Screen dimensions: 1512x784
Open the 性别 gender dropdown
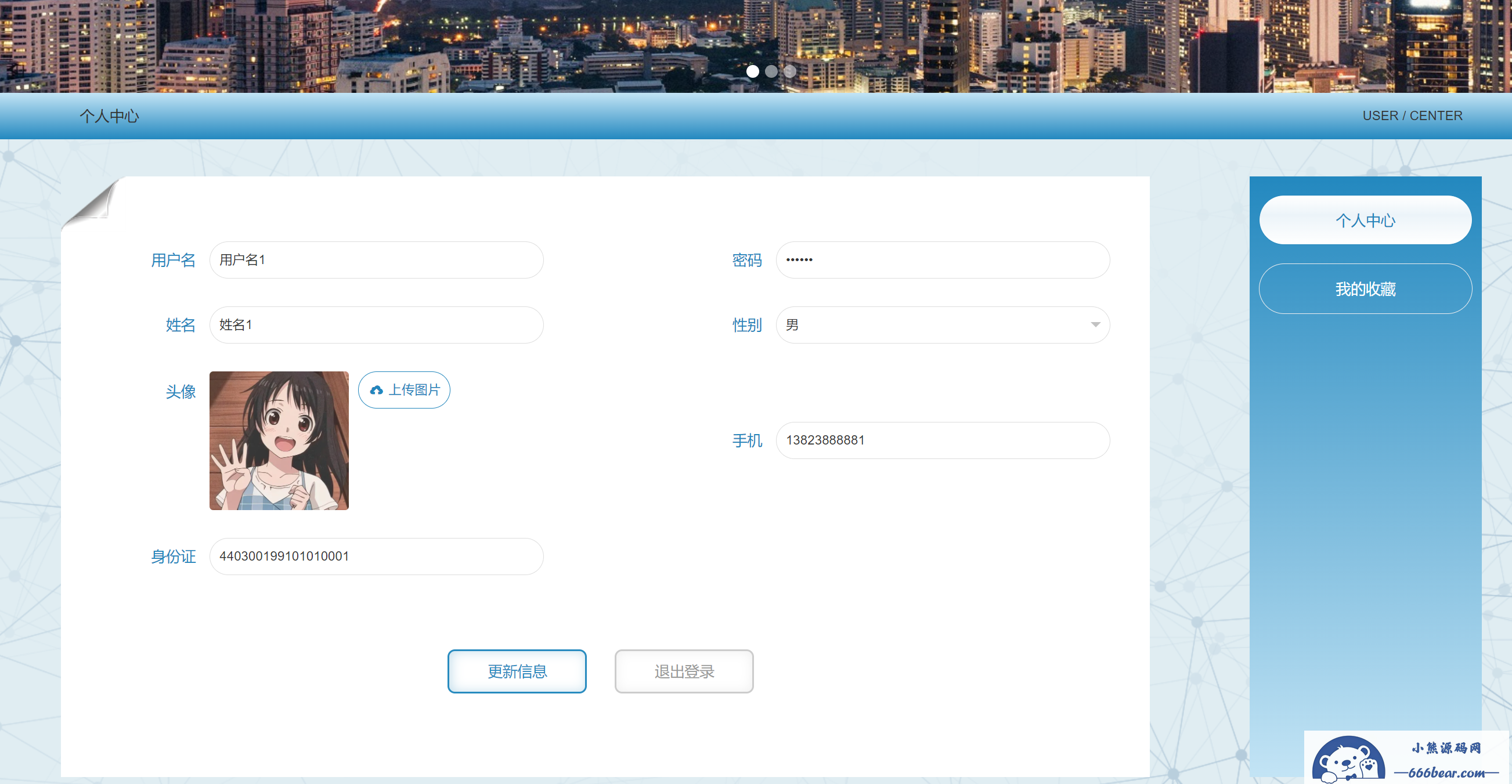[943, 324]
